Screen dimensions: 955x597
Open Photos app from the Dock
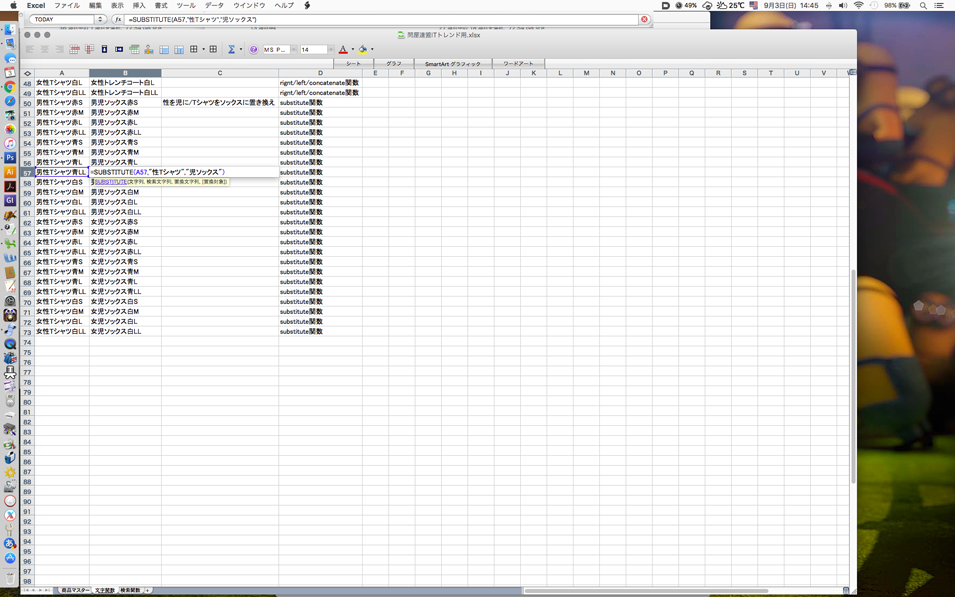click(10, 129)
